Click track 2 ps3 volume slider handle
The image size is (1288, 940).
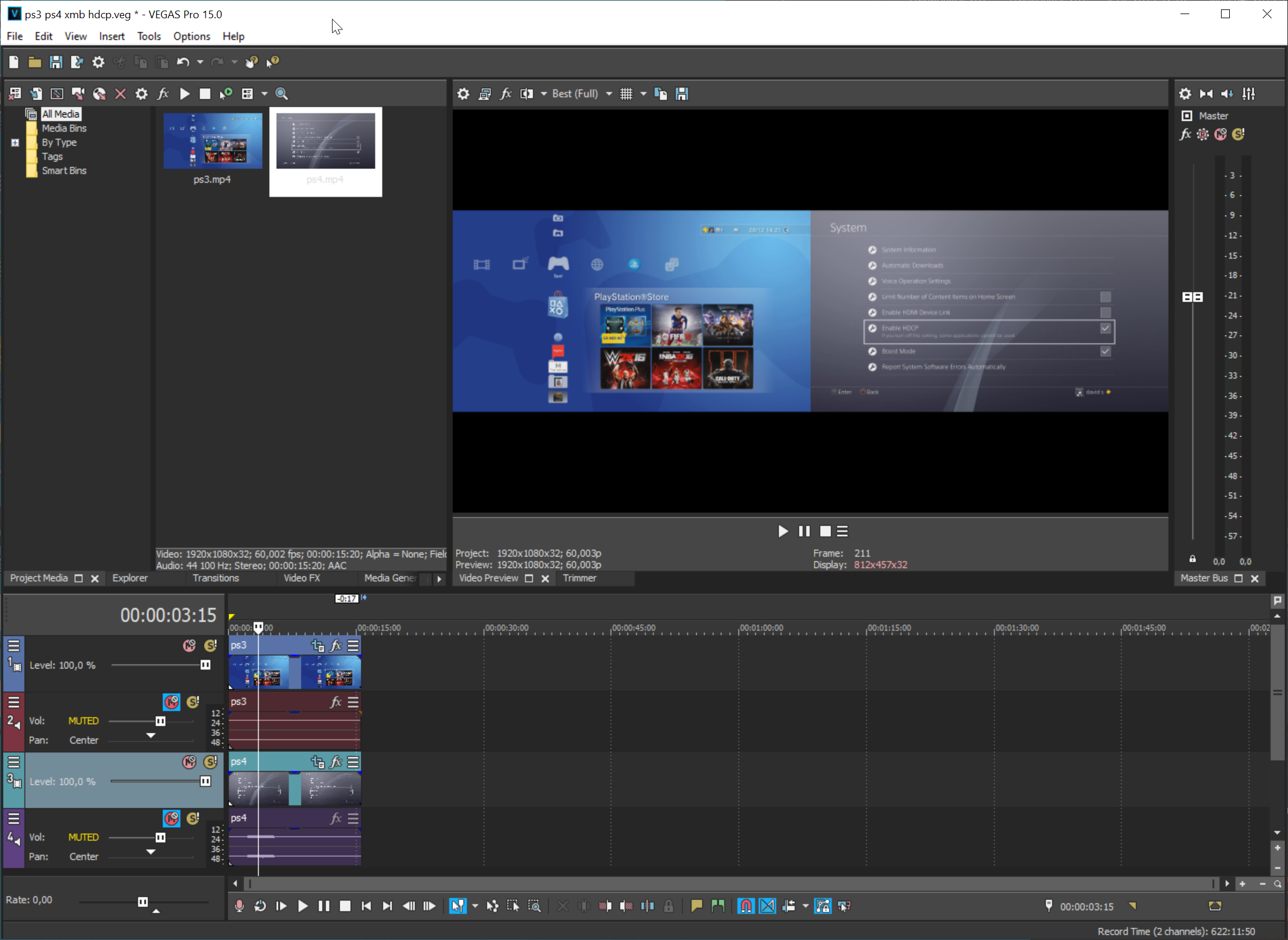pos(160,721)
